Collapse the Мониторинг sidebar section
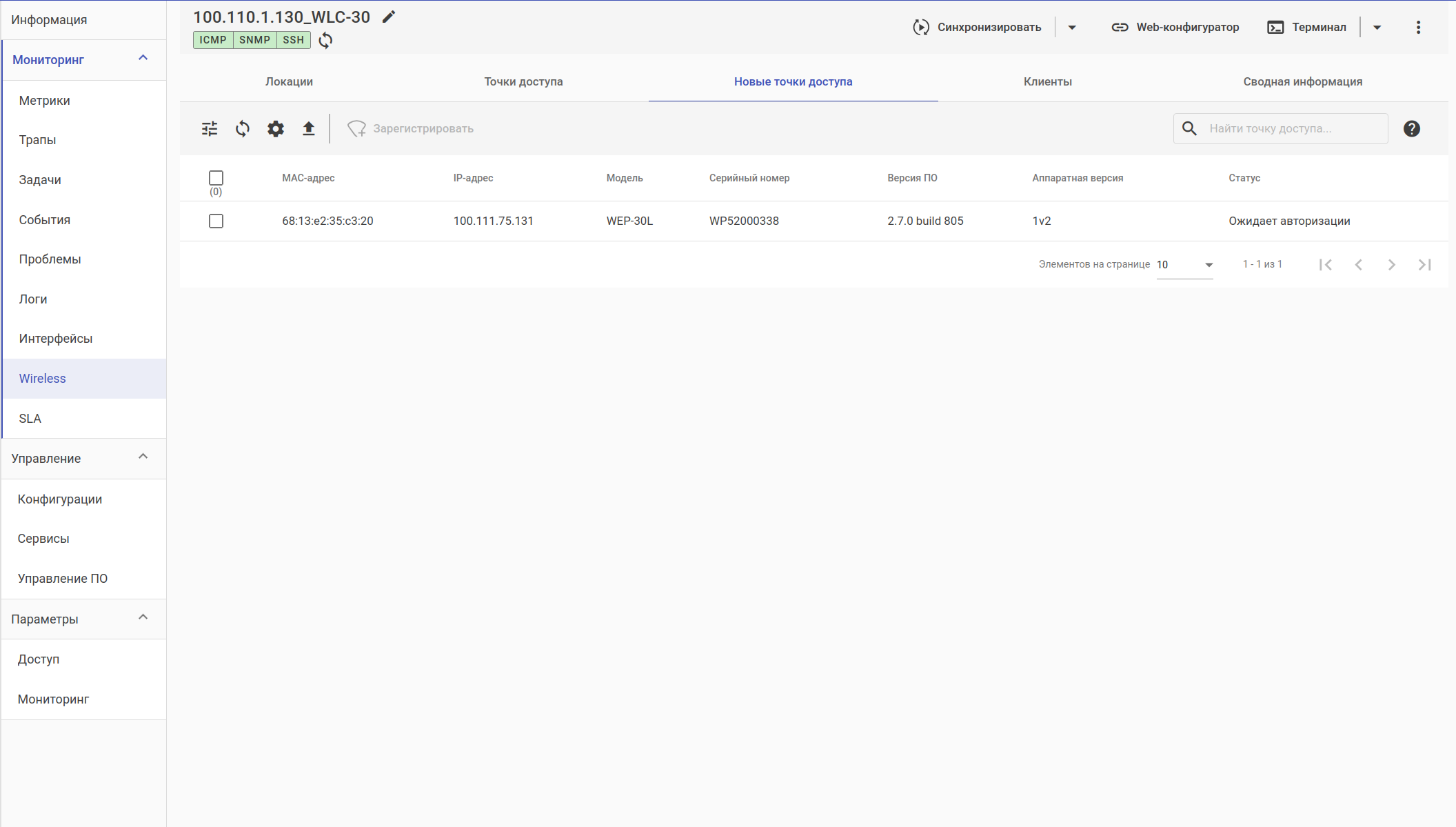This screenshot has width=1456, height=827. (143, 59)
